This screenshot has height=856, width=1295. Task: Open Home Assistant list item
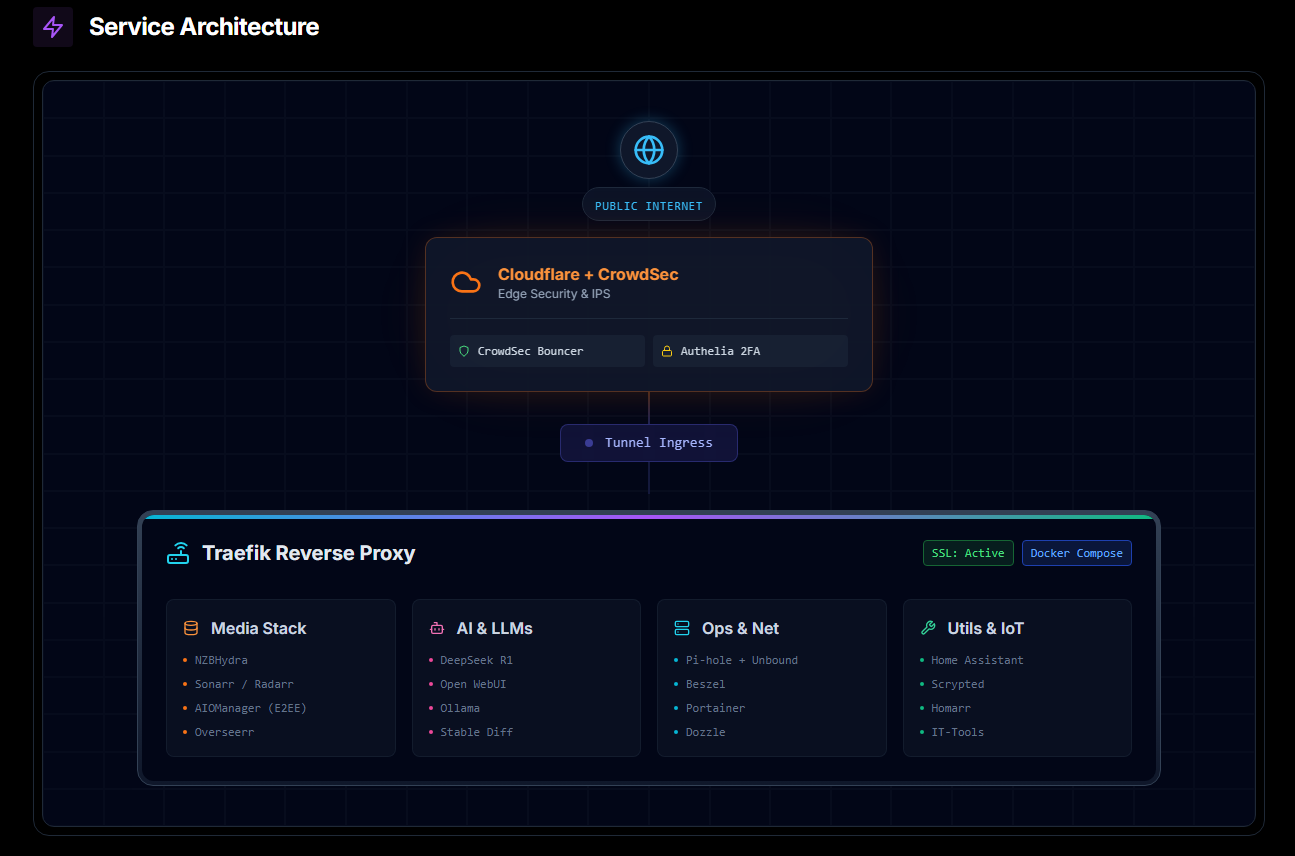point(977,660)
